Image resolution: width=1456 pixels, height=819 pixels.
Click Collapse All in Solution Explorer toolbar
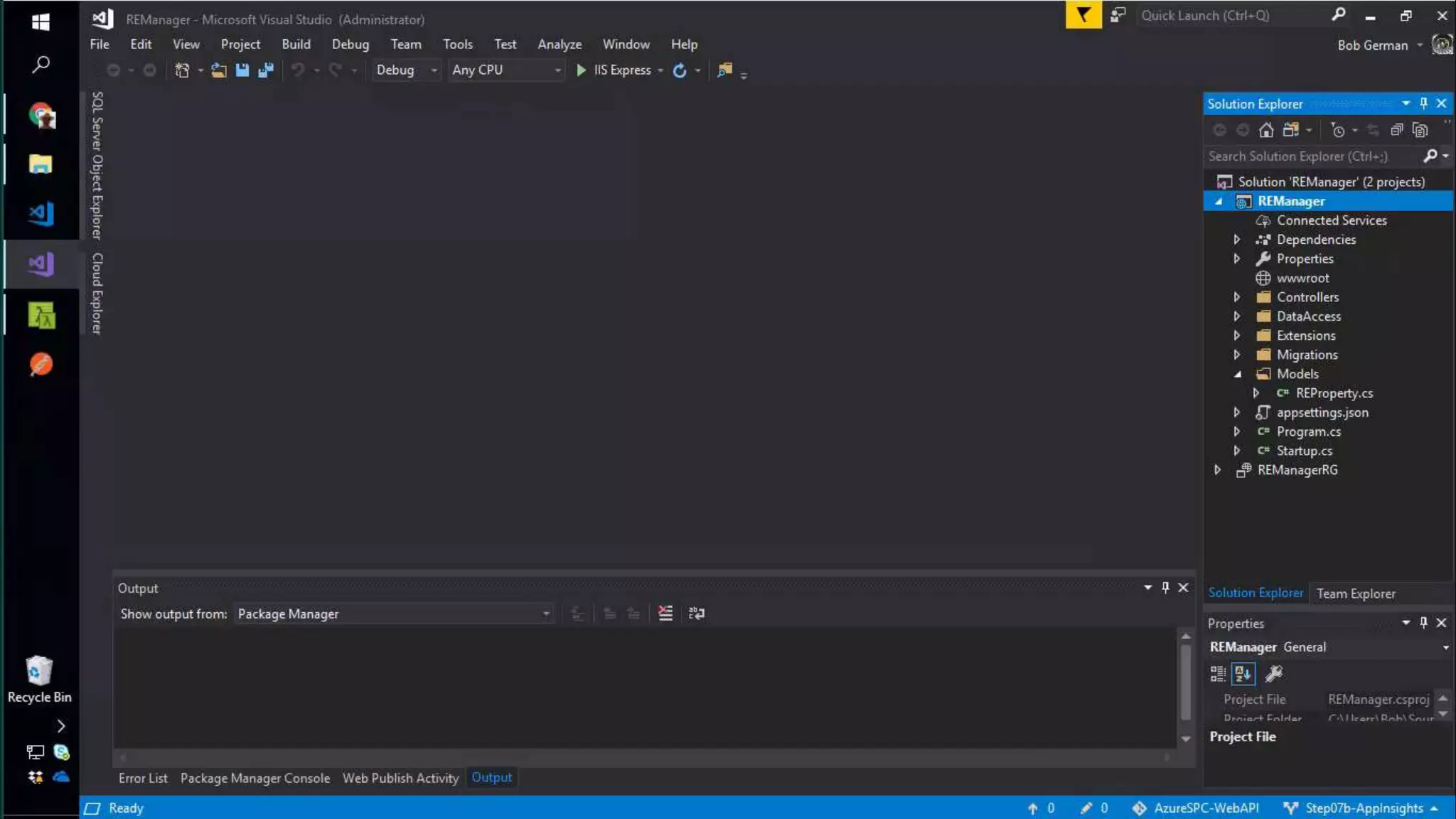tap(1396, 130)
